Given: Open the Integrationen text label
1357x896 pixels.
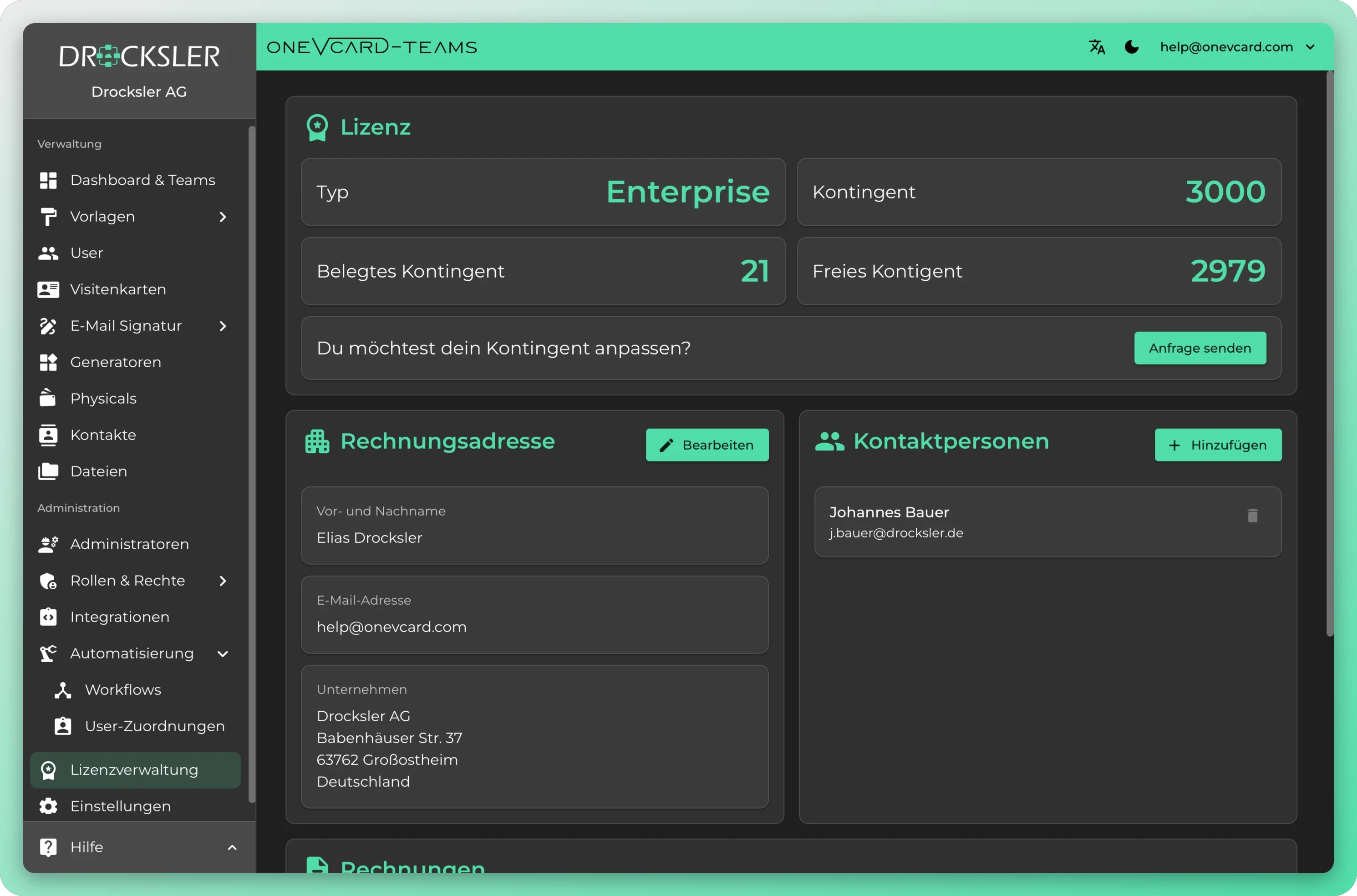Looking at the screenshot, I should coord(120,617).
